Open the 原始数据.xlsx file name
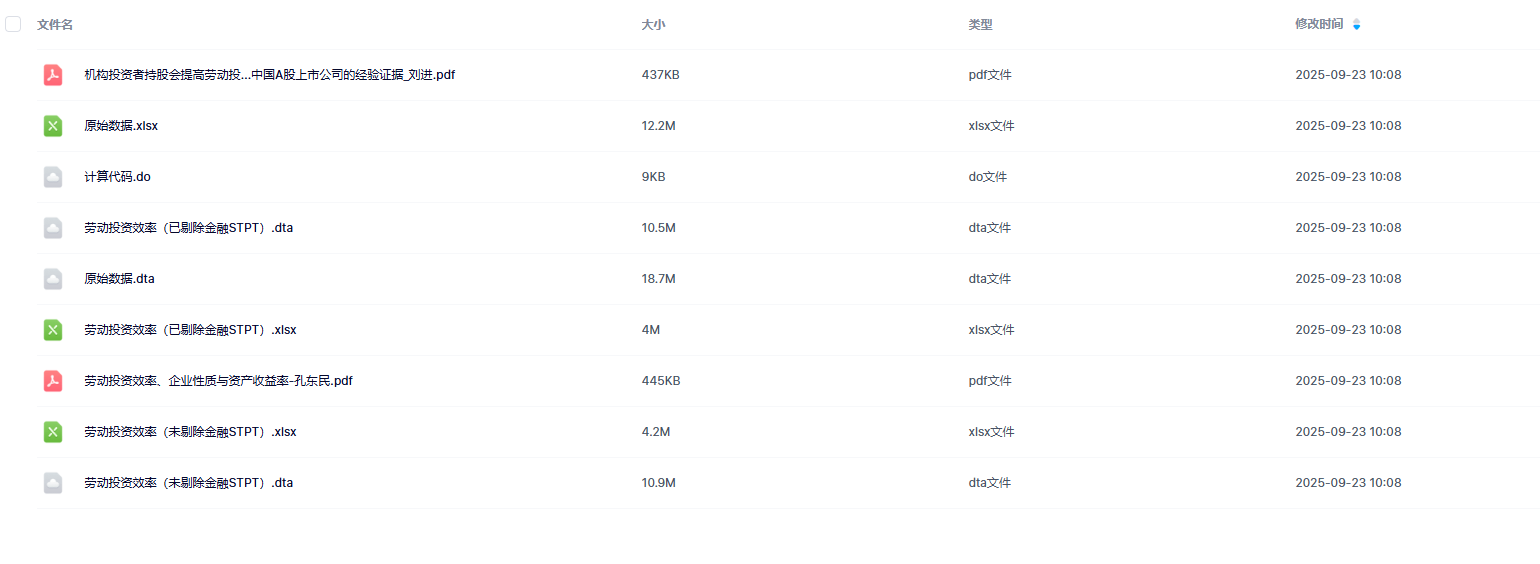The width and height of the screenshot is (1540, 564). tap(121, 126)
